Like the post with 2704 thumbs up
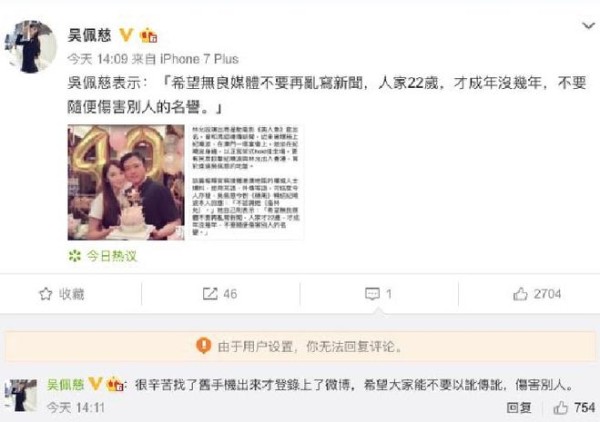Screen dimensions: 600x422 point(537,294)
